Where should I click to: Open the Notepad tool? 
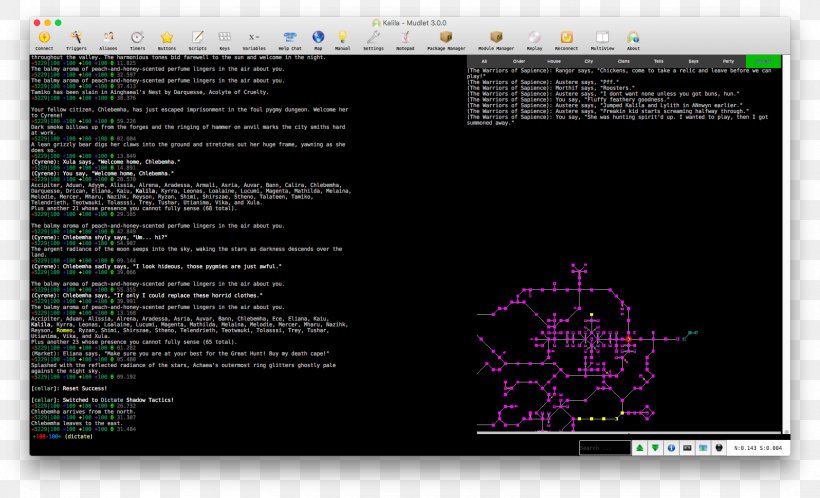[x=405, y=40]
